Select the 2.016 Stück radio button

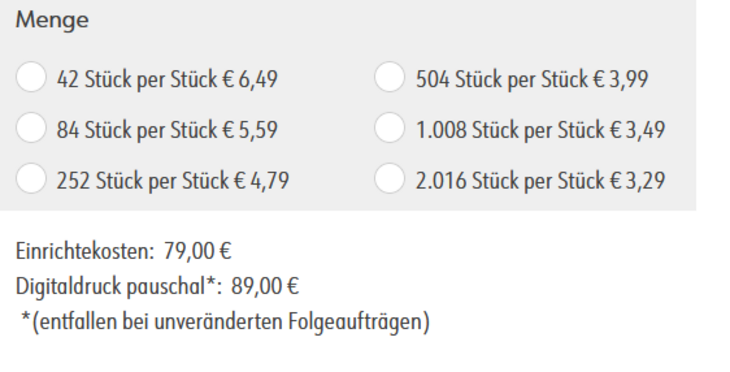pos(390,178)
